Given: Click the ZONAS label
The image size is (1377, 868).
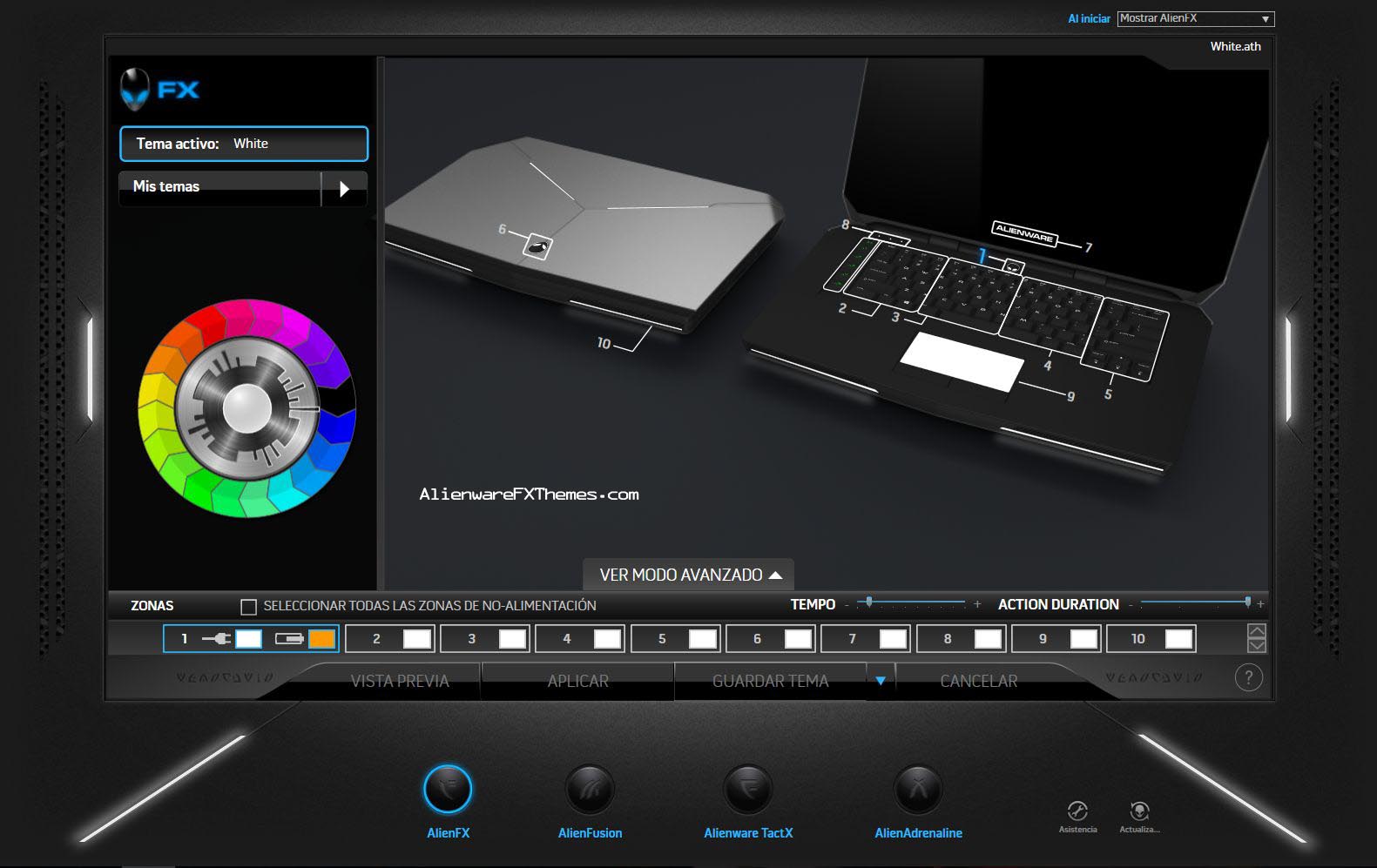Looking at the screenshot, I should pyautogui.click(x=152, y=605).
